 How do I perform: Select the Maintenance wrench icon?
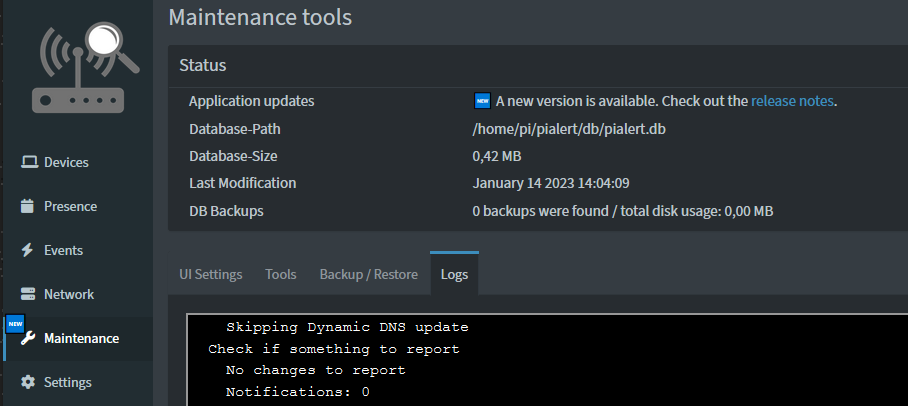click(28, 338)
